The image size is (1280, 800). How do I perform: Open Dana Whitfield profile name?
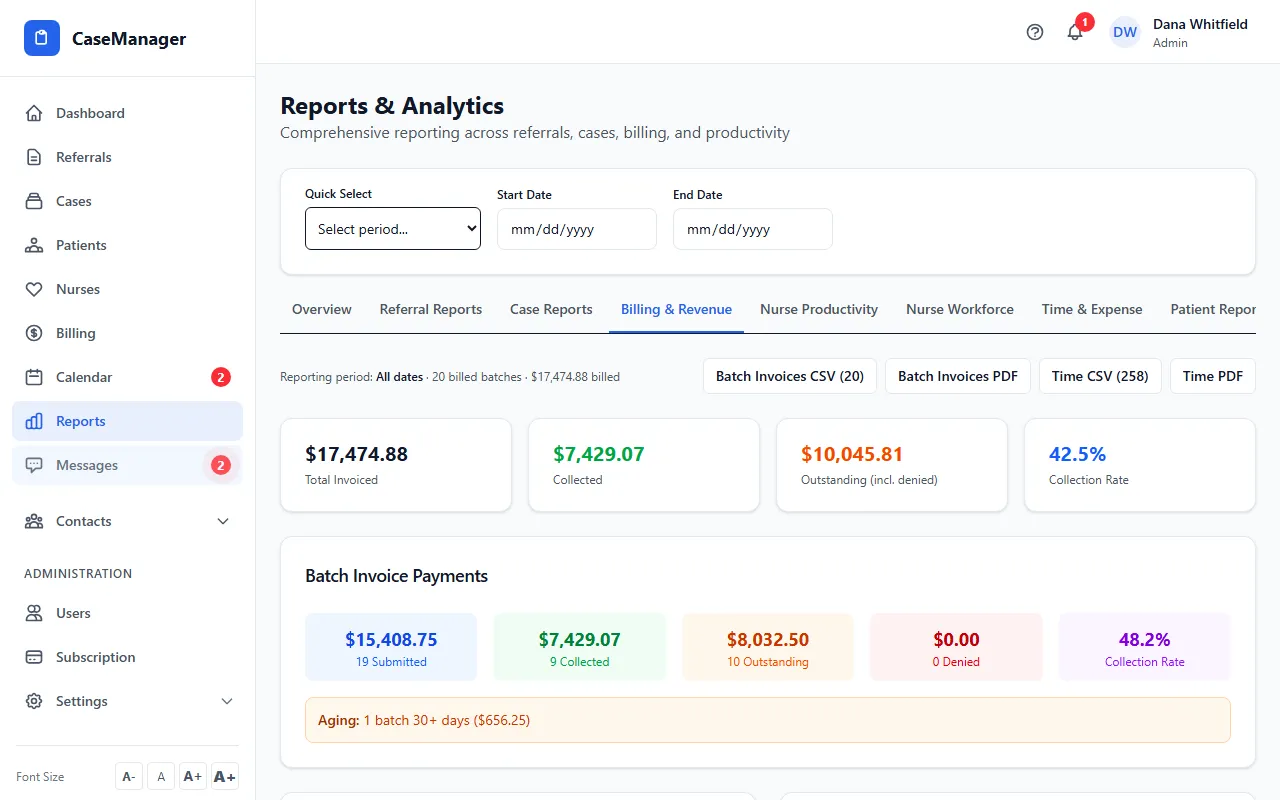pos(1200,24)
